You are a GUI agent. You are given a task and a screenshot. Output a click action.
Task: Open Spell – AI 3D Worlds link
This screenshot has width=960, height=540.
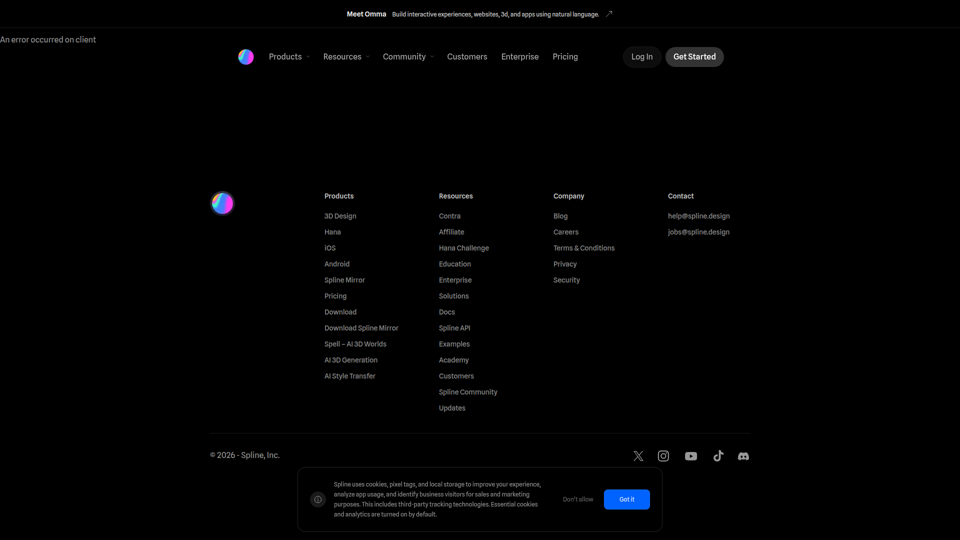click(x=355, y=344)
